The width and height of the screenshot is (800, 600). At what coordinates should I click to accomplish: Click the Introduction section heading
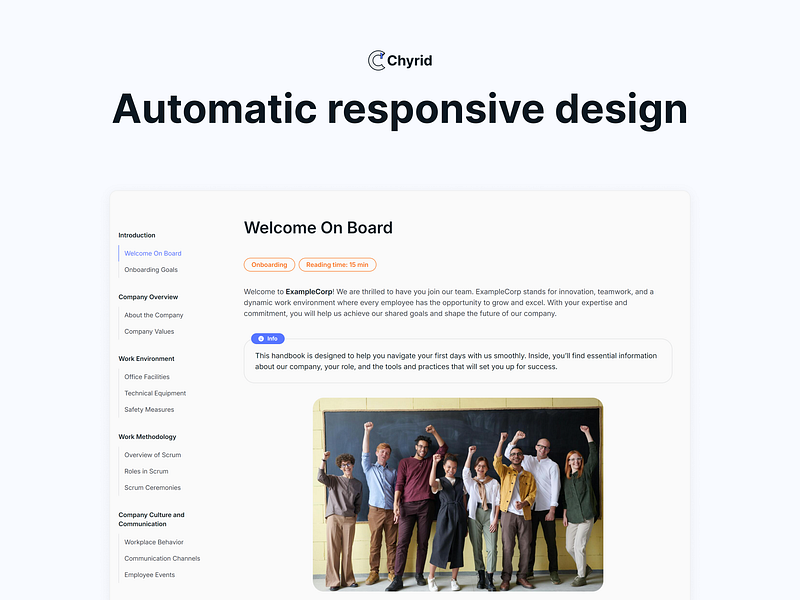[137, 235]
